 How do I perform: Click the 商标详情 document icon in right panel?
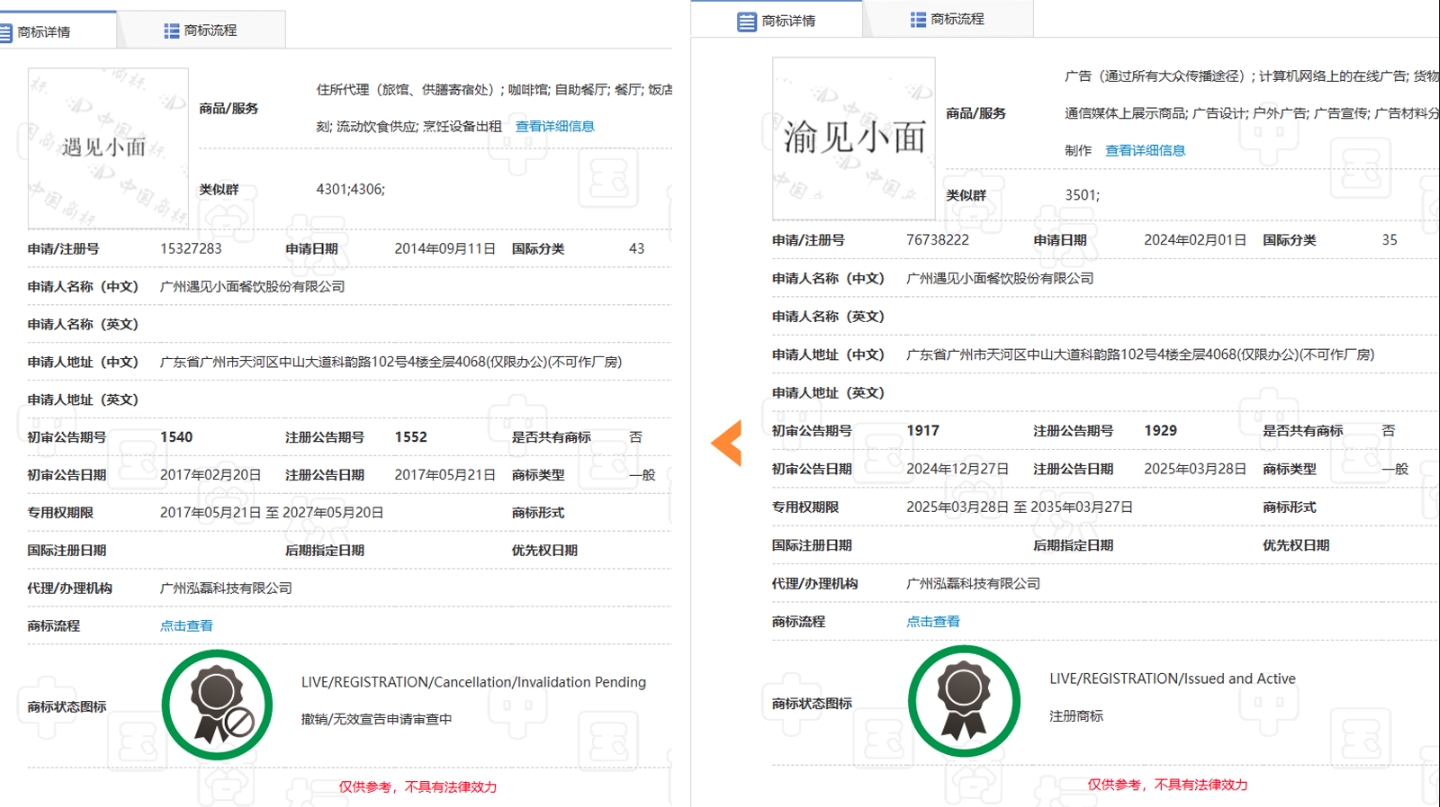point(747,21)
